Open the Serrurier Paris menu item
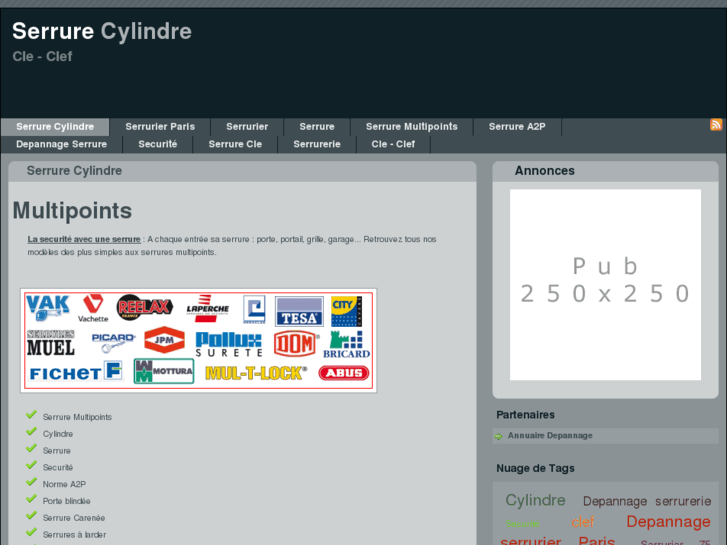The height and width of the screenshot is (545, 727). pos(160,127)
